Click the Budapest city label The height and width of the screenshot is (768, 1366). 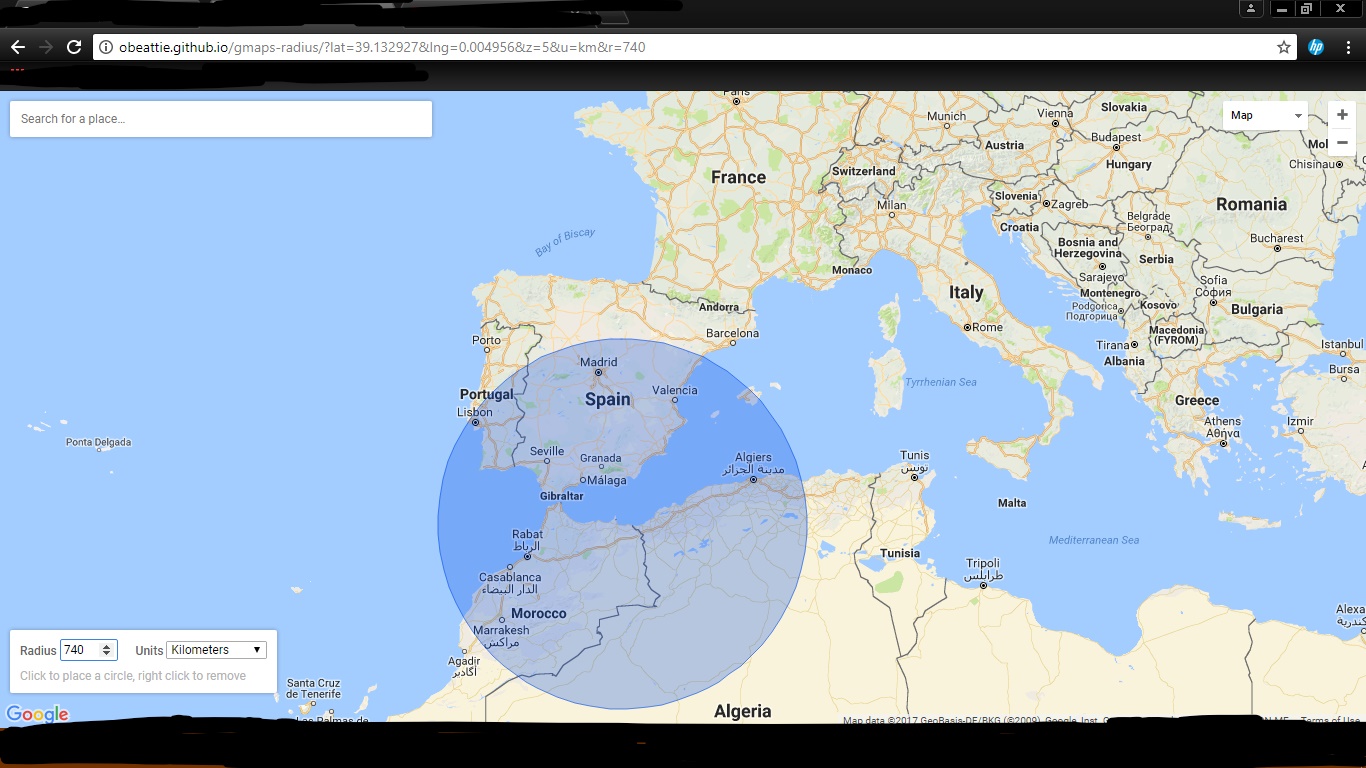[1116, 137]
